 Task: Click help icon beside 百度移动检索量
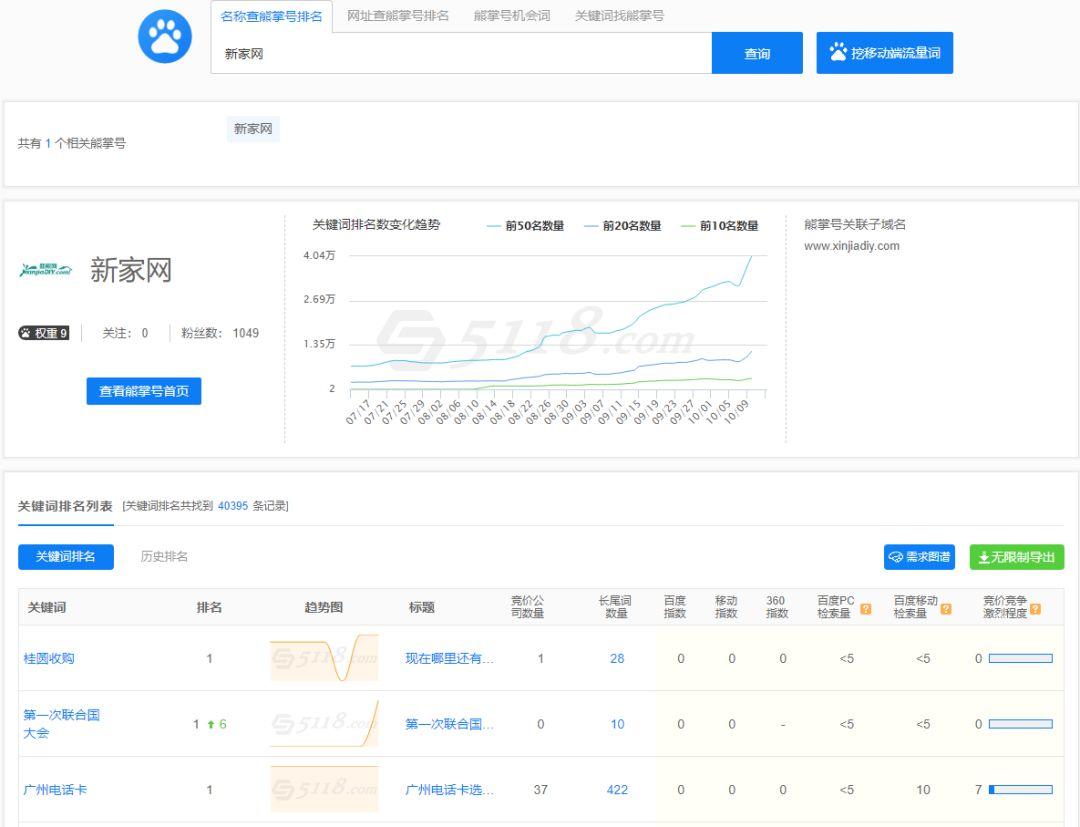tap(946, 609)
